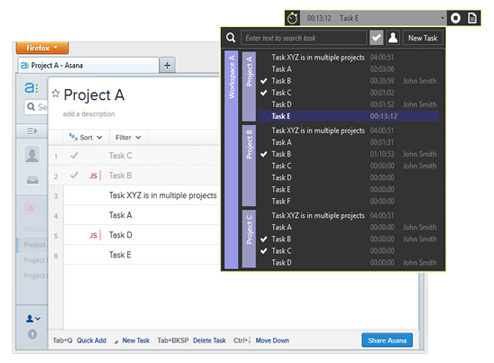Open the Filter dropdown
Screen dimensions: 494x363
(128, 137)
